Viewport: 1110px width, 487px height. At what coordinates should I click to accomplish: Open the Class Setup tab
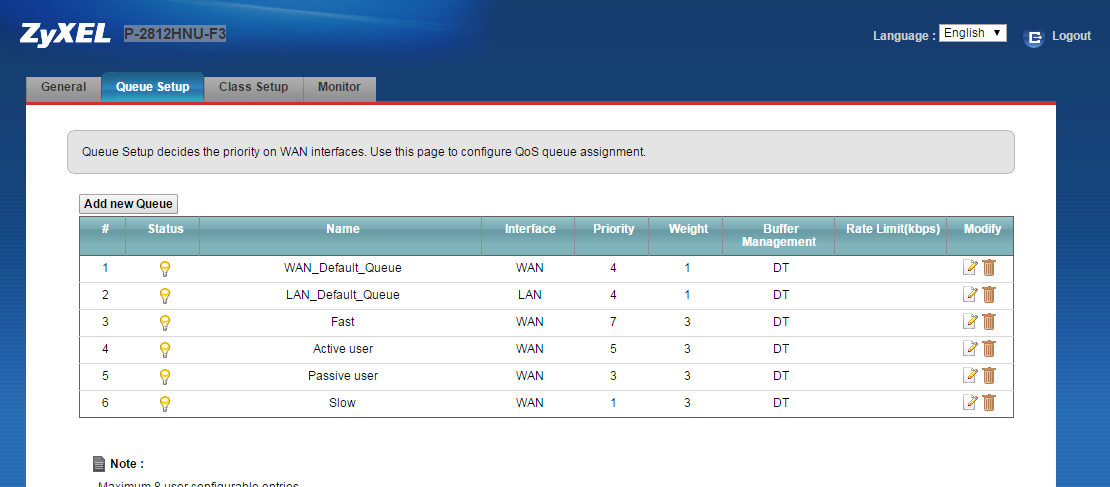coord(253,88)
